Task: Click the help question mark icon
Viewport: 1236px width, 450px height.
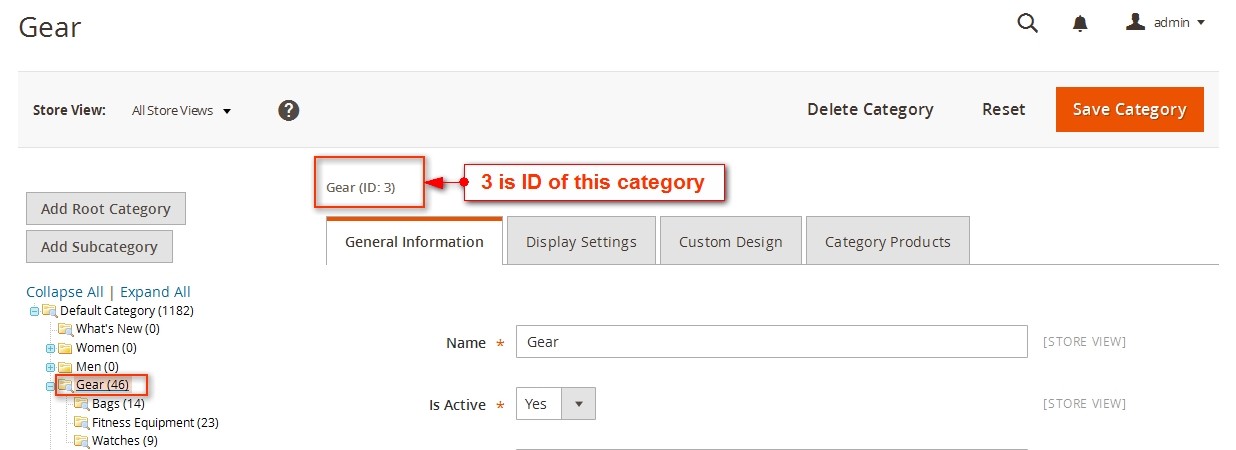Action: coord(289,110)
